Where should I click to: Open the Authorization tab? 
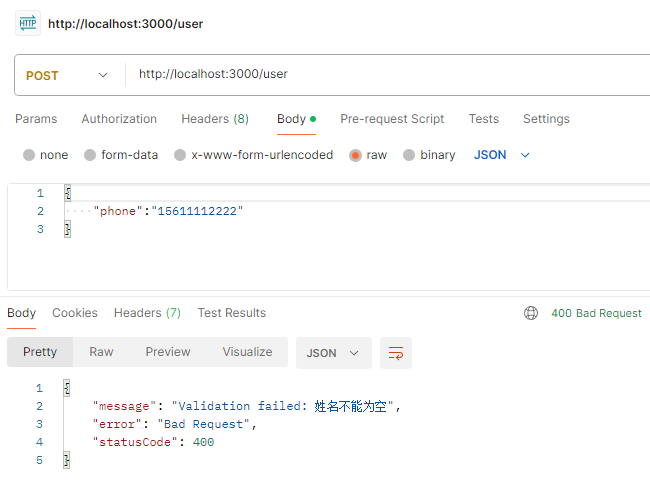click(x=119, y=119)
